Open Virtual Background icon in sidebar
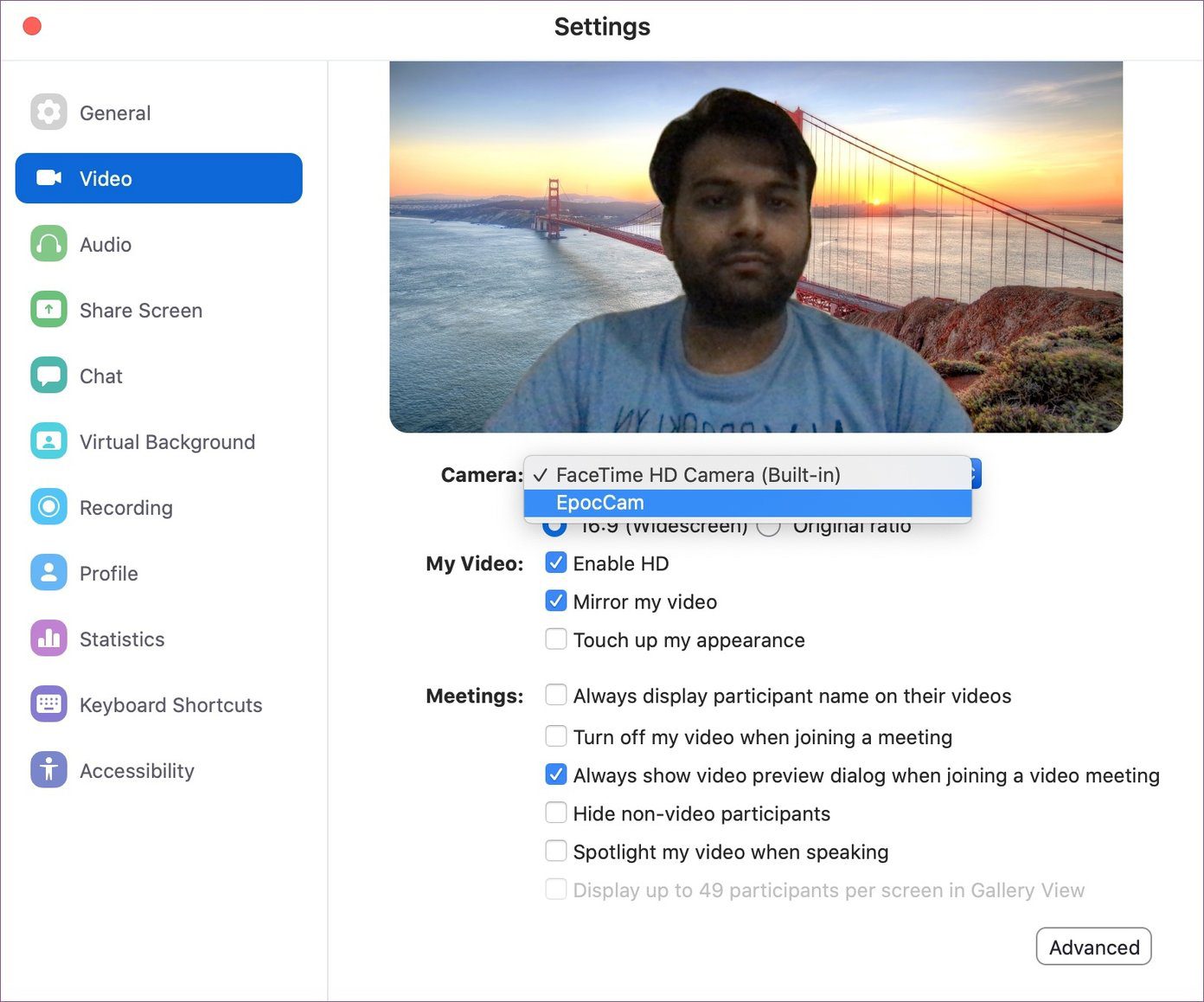Screen dimensions: 1204x1002 (48, 441)
